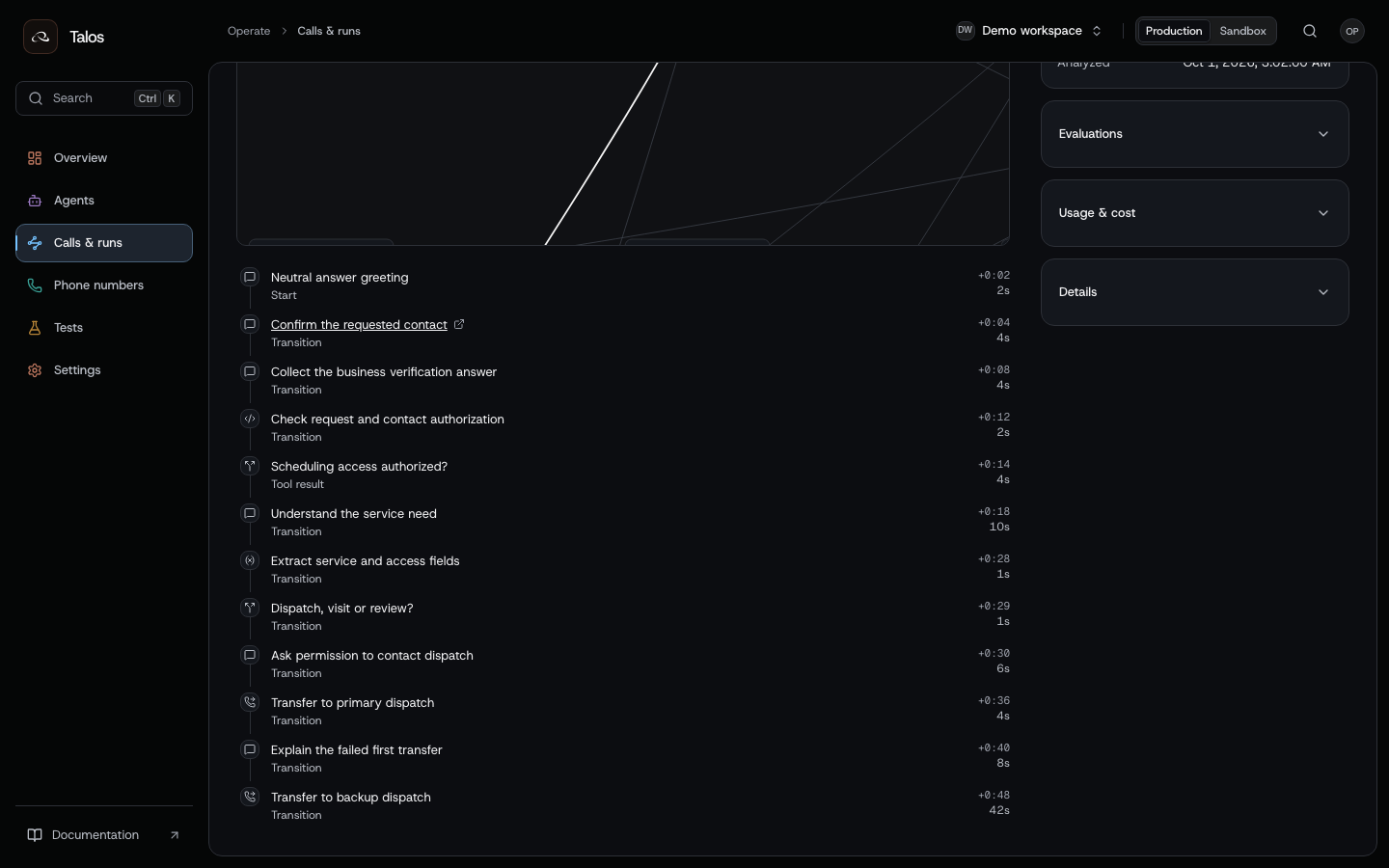Viewport: 1389px width, 868px height.
Task: Switch environment to Sandbox
Action: (1242, 31)
